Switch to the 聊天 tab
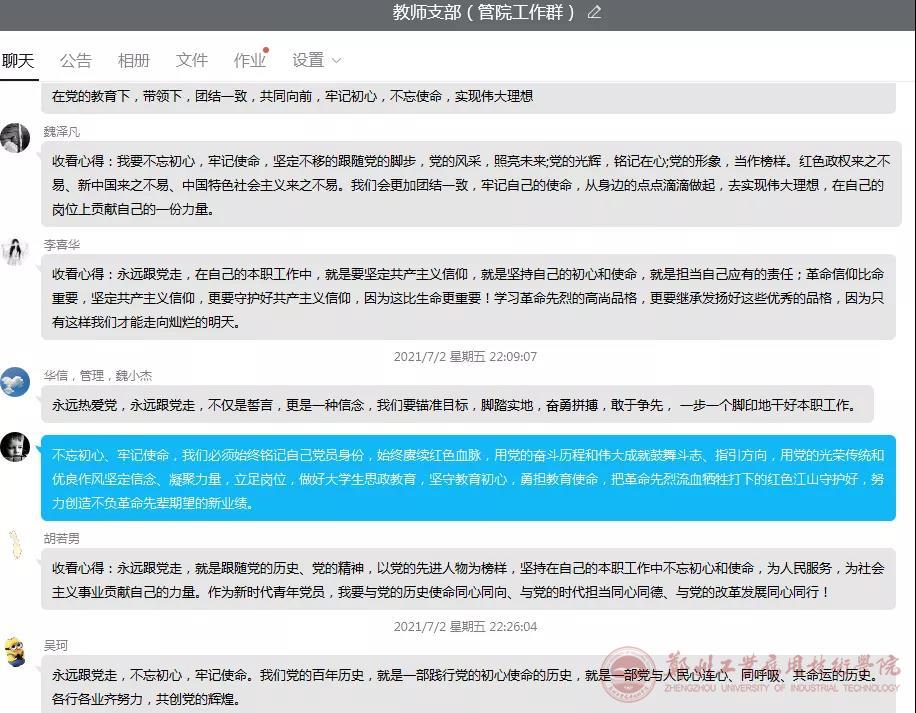This screenshot has width=916, height=713. 18,61
